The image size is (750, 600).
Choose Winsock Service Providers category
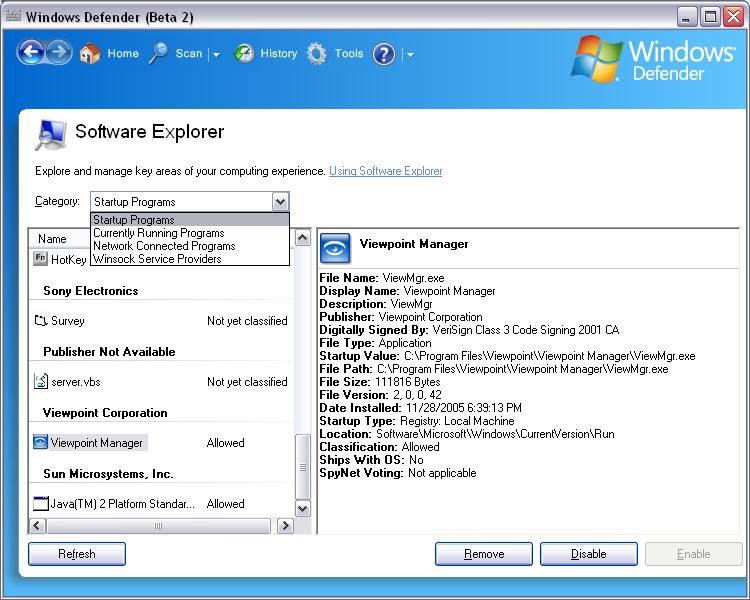190,258
